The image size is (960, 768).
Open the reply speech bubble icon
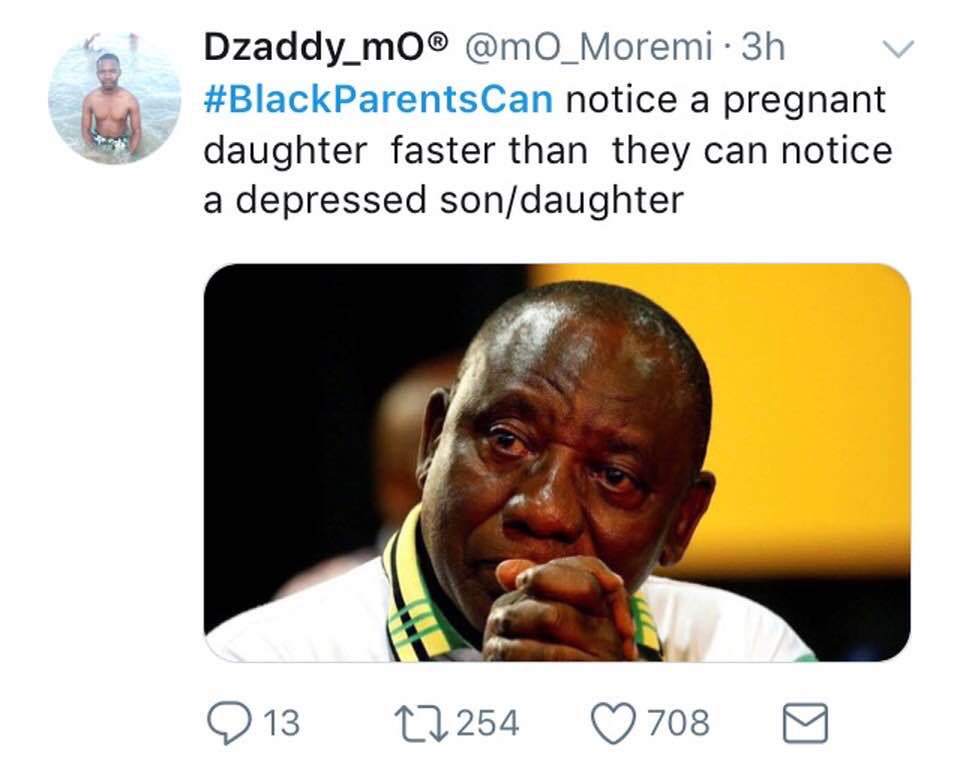(230, 723)
